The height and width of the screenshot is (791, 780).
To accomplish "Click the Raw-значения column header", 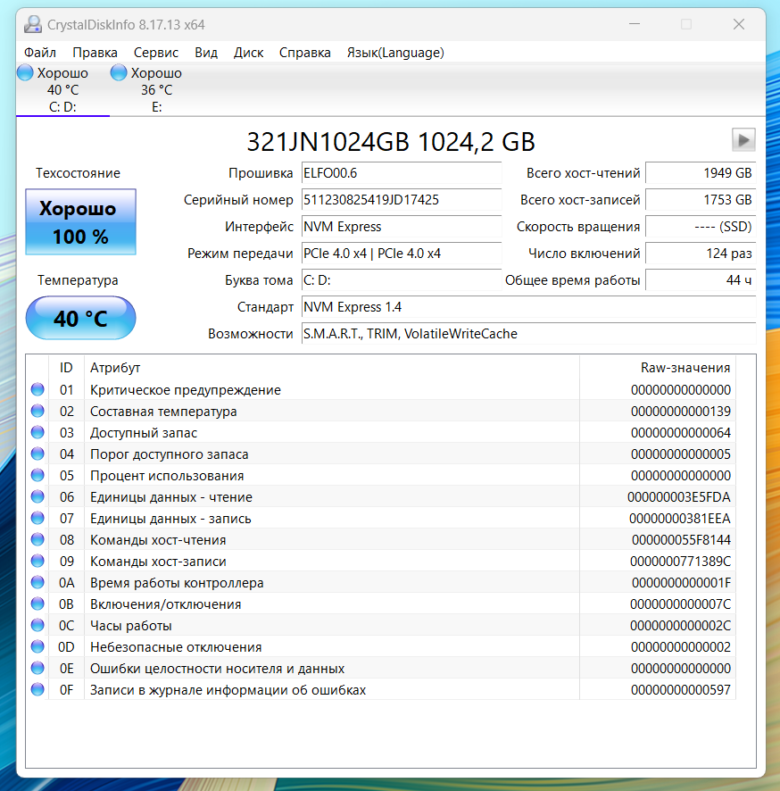I will [657, 367].
